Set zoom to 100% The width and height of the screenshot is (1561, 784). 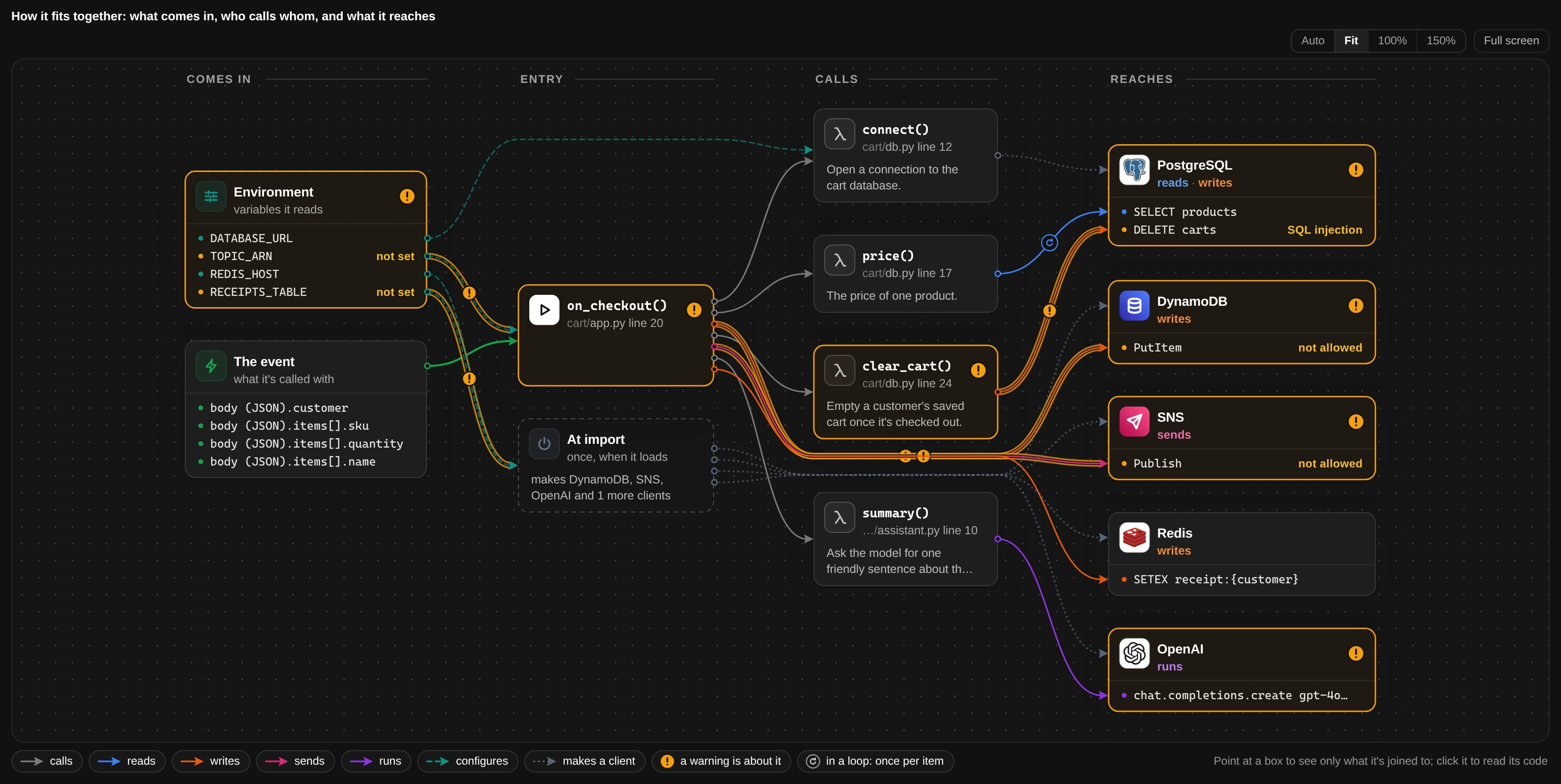1392,41
